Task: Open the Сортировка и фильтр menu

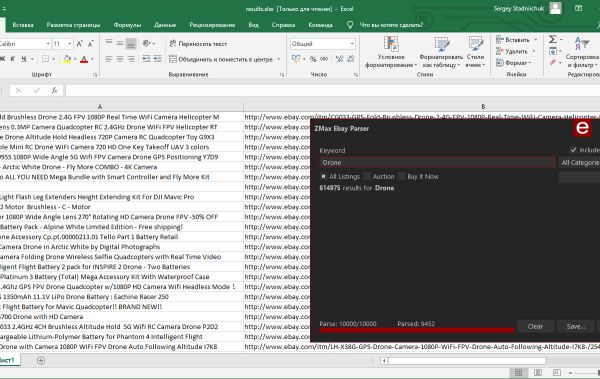Action: 582,53
